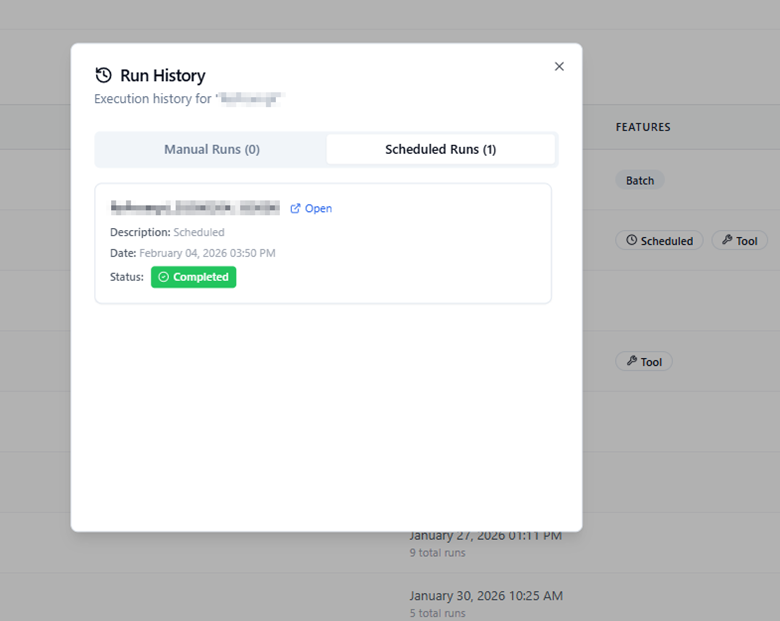Click the Batch feature badge
The image size is (780, 621).
[640, 181]
